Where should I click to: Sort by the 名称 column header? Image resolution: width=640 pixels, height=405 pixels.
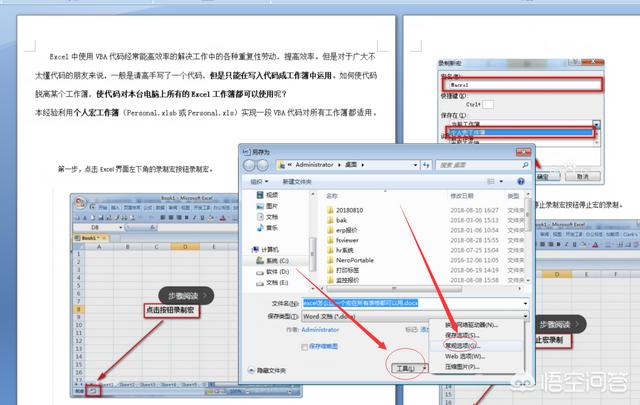coord(332,196)
